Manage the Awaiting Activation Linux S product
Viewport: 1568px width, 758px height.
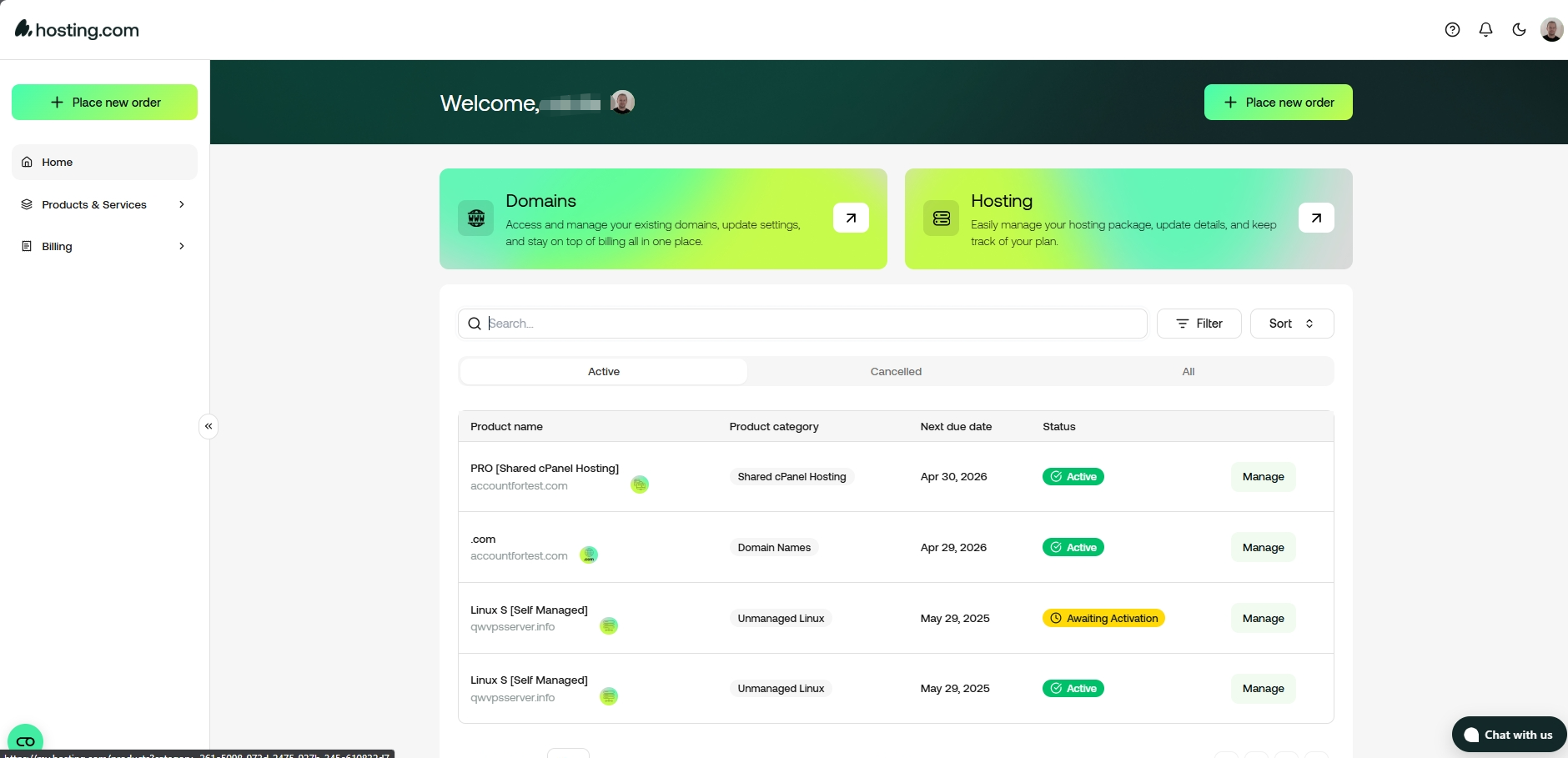click(1263, 618)
